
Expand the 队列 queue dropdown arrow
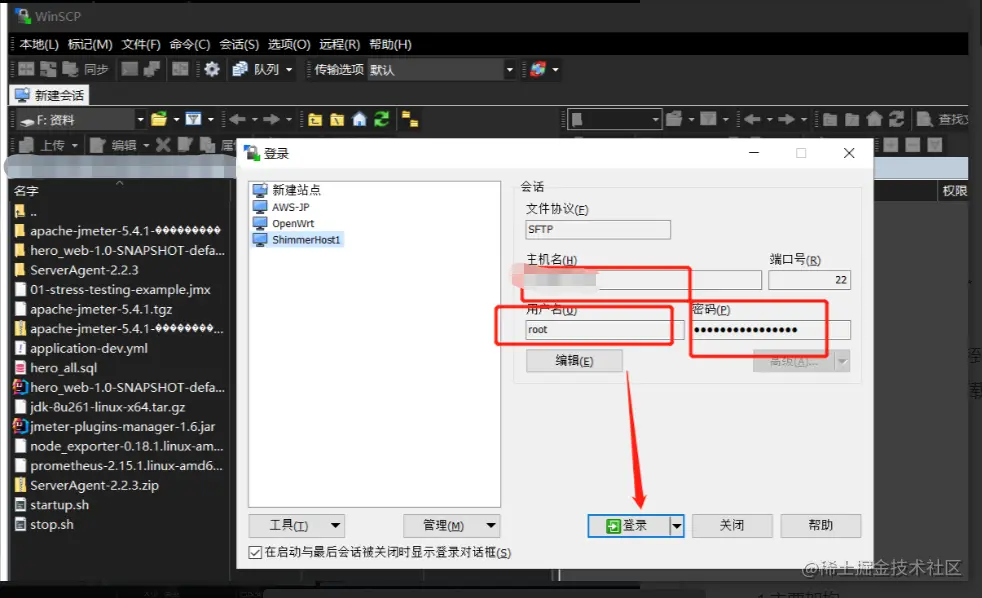pos(289,70)
